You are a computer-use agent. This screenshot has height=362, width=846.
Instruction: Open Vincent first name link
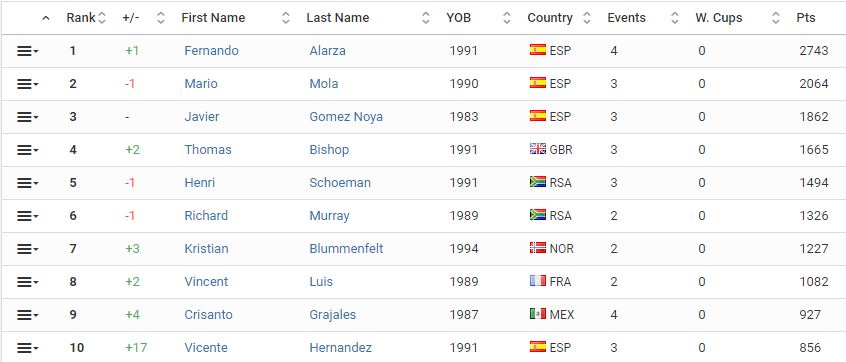click(206, 281)
